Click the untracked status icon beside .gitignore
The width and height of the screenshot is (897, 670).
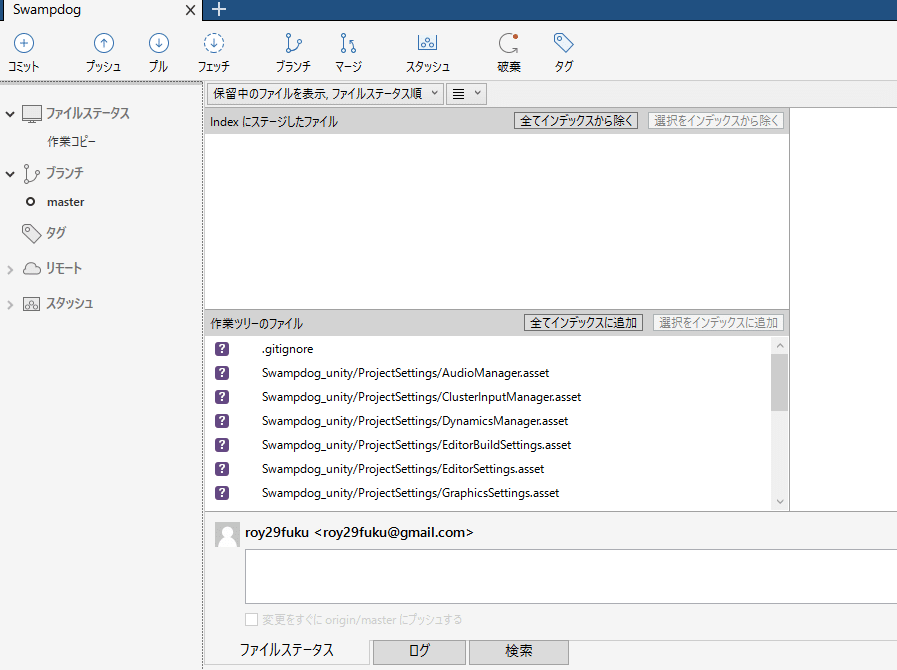point(222,349)
